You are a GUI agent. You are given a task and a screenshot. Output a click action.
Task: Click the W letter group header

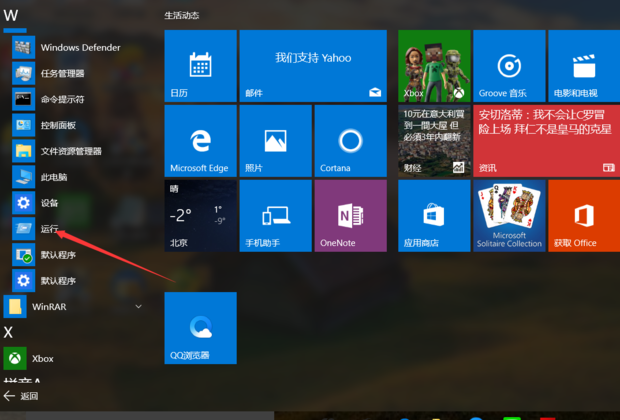pos(11,16)
